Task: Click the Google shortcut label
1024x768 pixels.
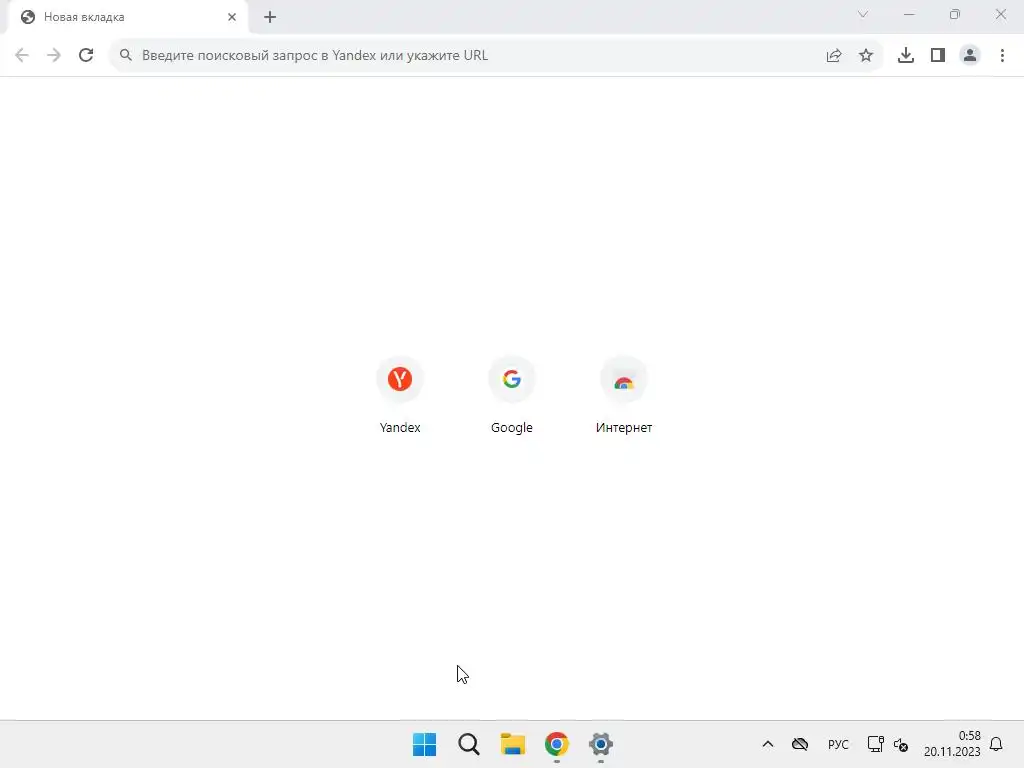Action: coord(511,428)
